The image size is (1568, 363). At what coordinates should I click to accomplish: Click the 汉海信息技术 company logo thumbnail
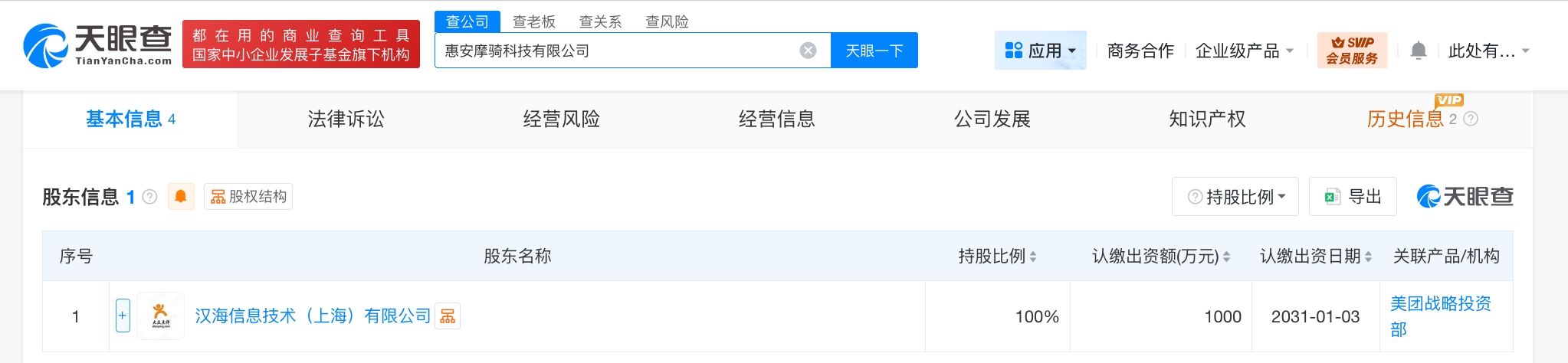(161, 316)
